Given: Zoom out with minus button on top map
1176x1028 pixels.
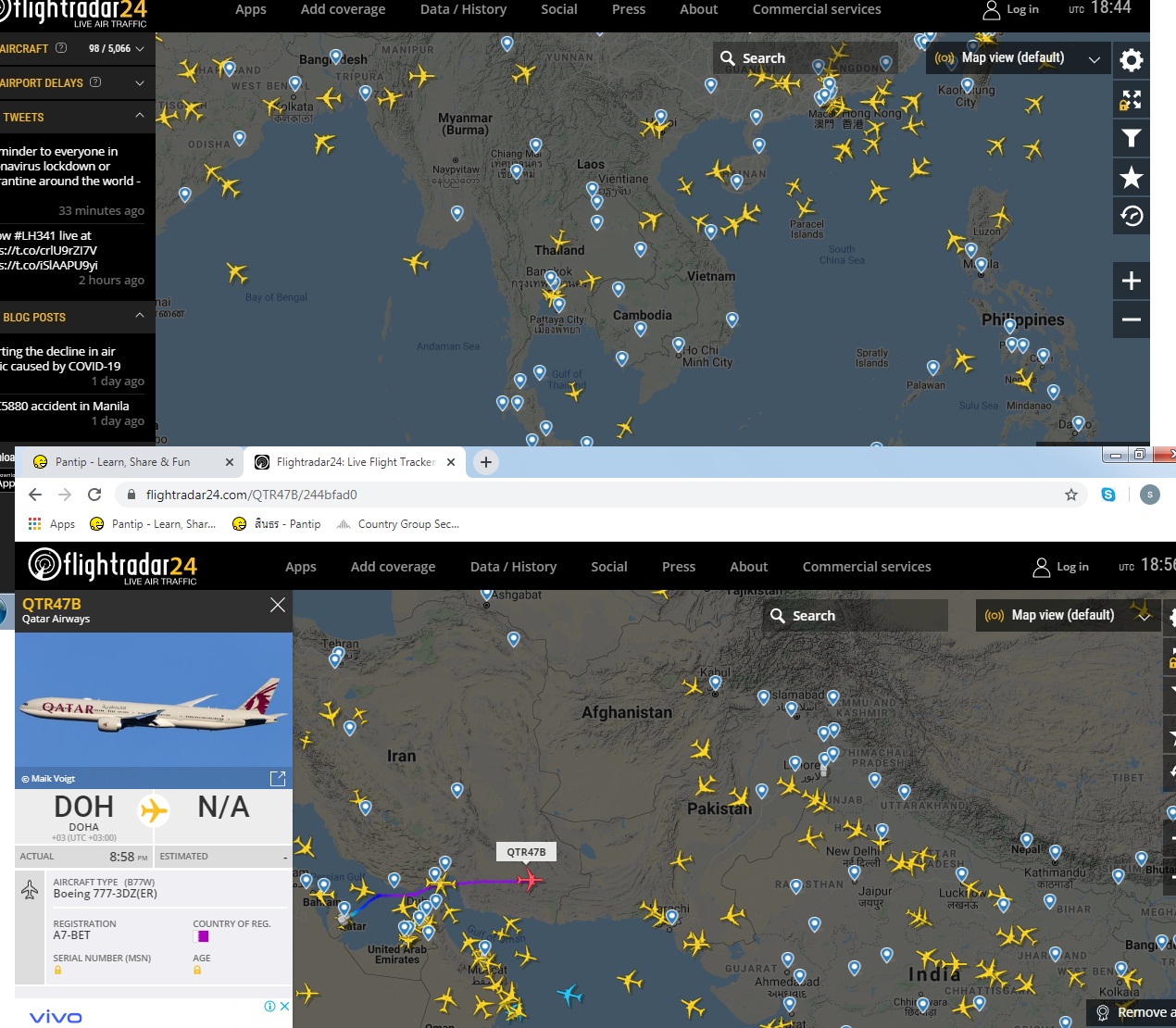Looking at the screenshot, I should (1131, 320).
